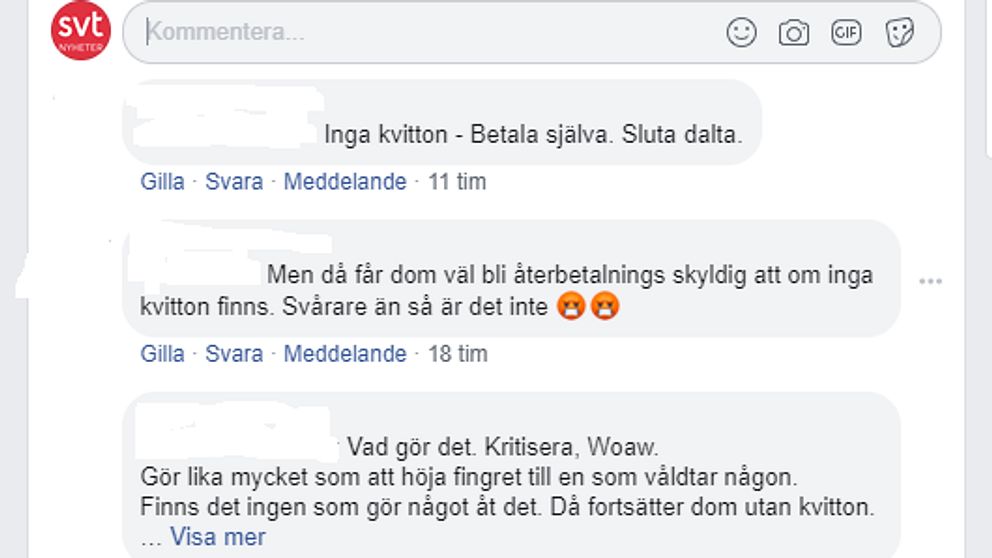
Task: Click Gilla under the 'återbetalnings skyldig' comment
Action: (x=162, y=354)
